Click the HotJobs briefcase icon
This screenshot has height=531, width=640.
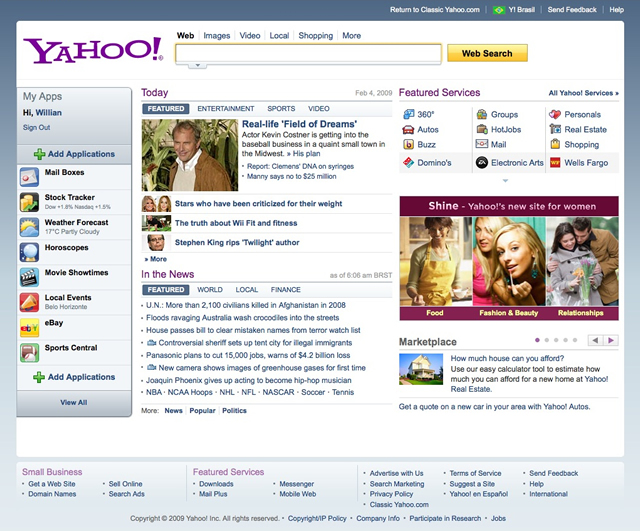(x=482, y=129)
